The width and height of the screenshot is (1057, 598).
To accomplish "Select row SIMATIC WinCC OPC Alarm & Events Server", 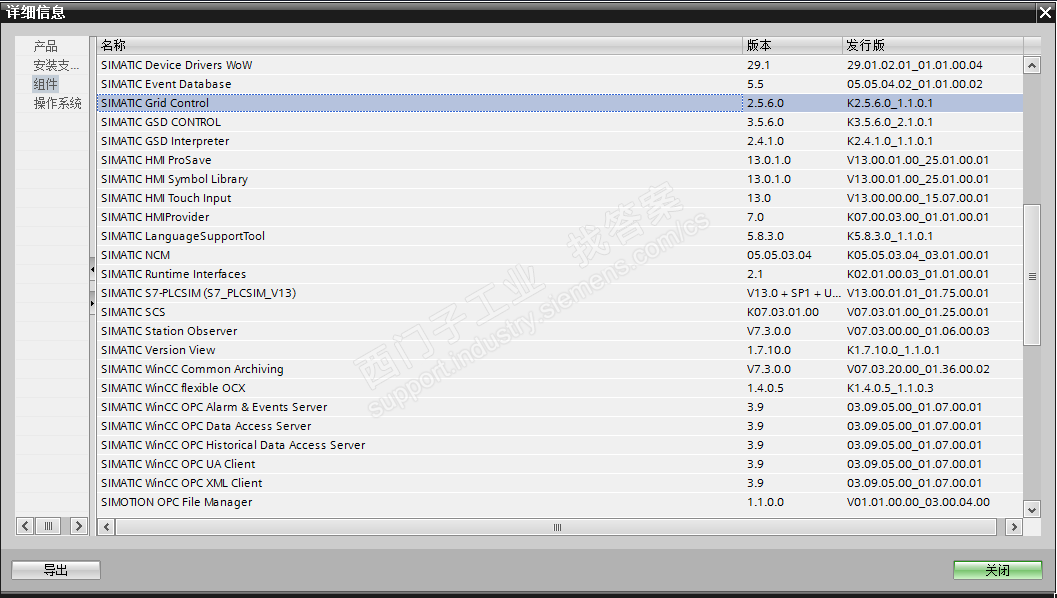I will pos(560,407).
